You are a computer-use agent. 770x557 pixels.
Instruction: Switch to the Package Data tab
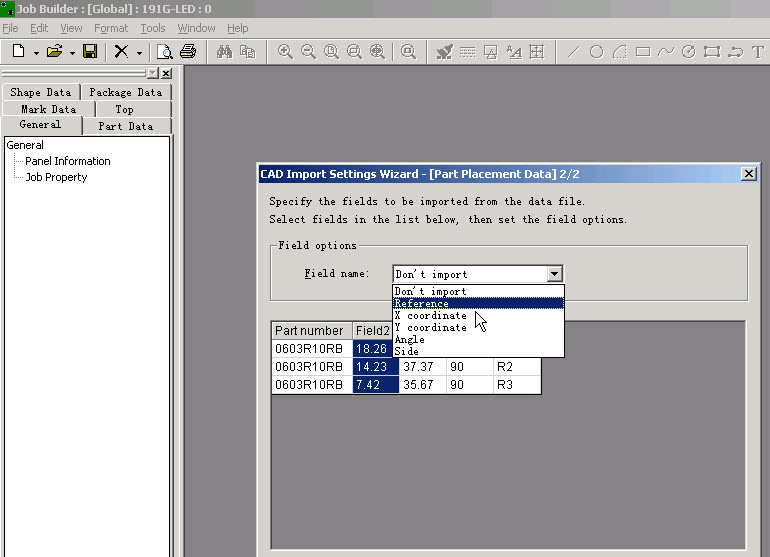point(126,92)
